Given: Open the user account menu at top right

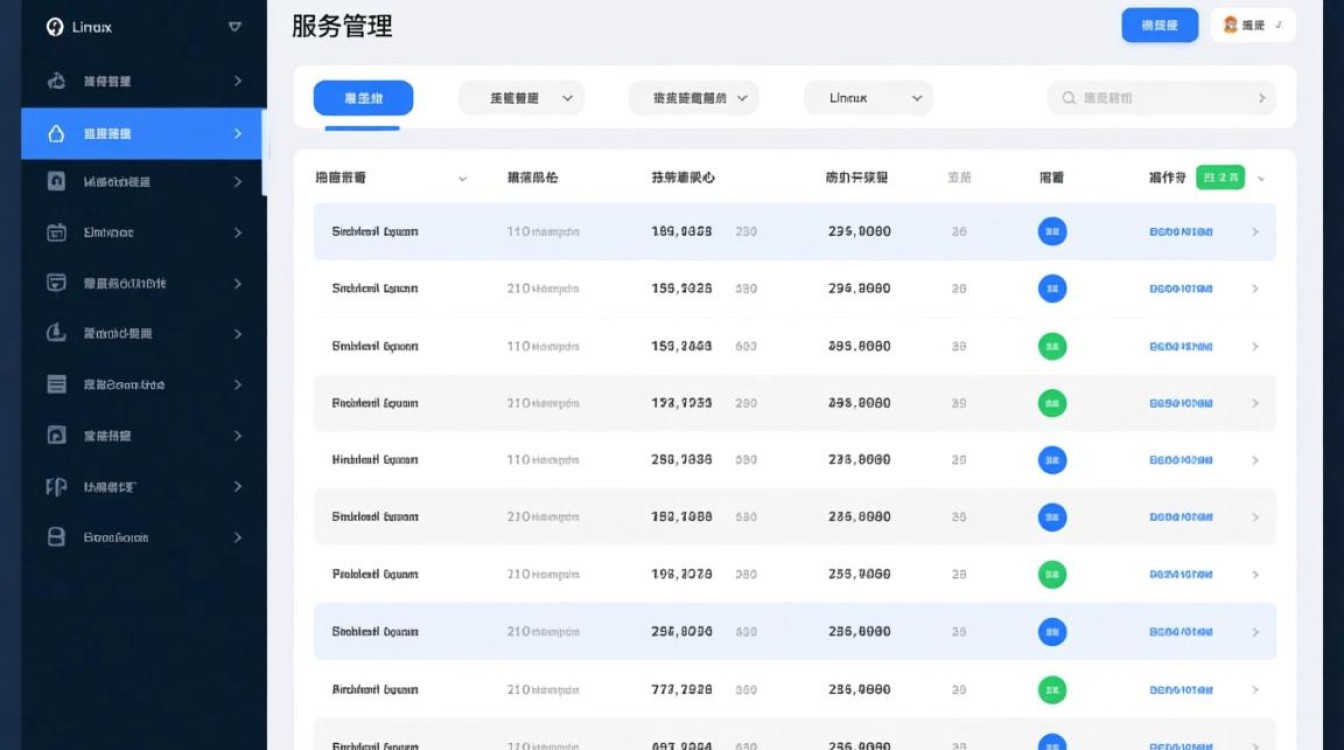Looking at the screenshot, I should (1253, 25).
